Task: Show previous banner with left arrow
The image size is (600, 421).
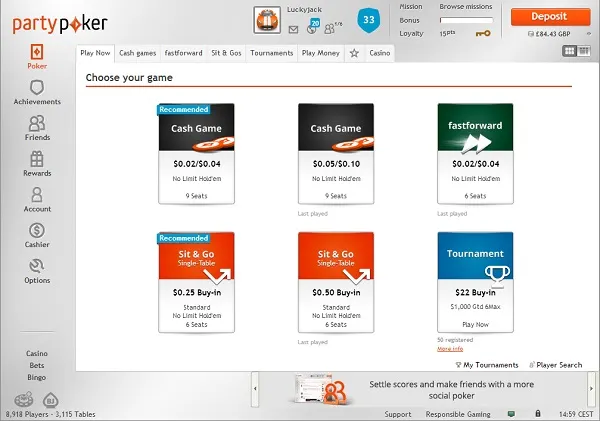Action: tap(255, 389)
